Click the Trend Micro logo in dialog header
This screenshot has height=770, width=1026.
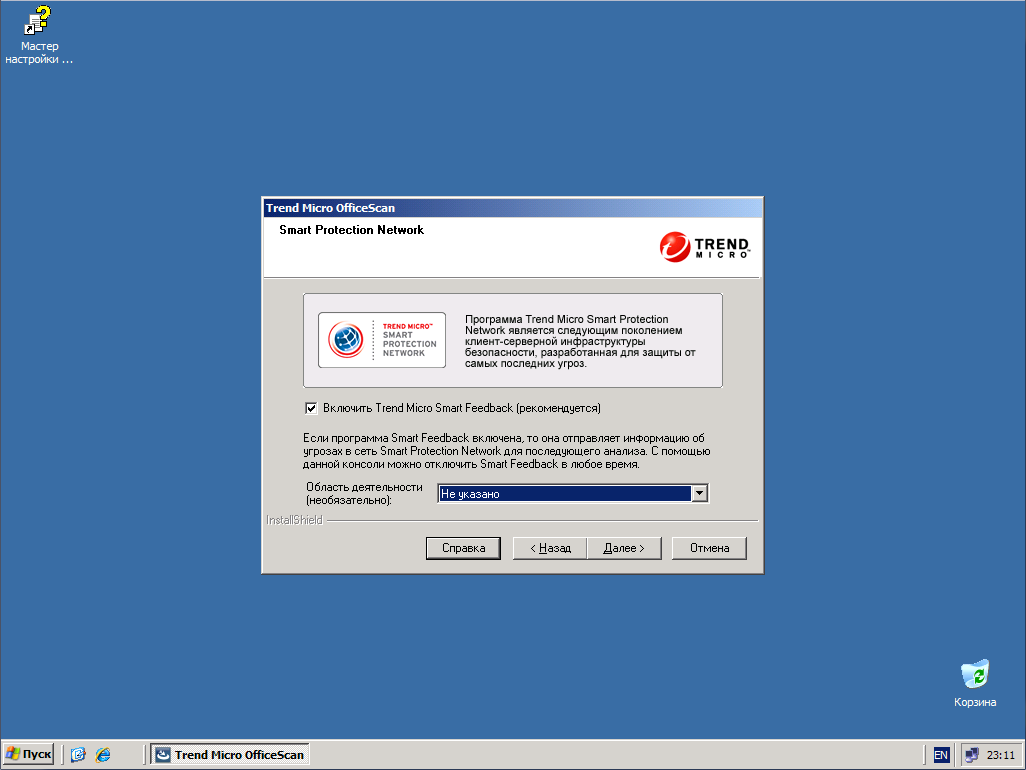tap(704, 247)
